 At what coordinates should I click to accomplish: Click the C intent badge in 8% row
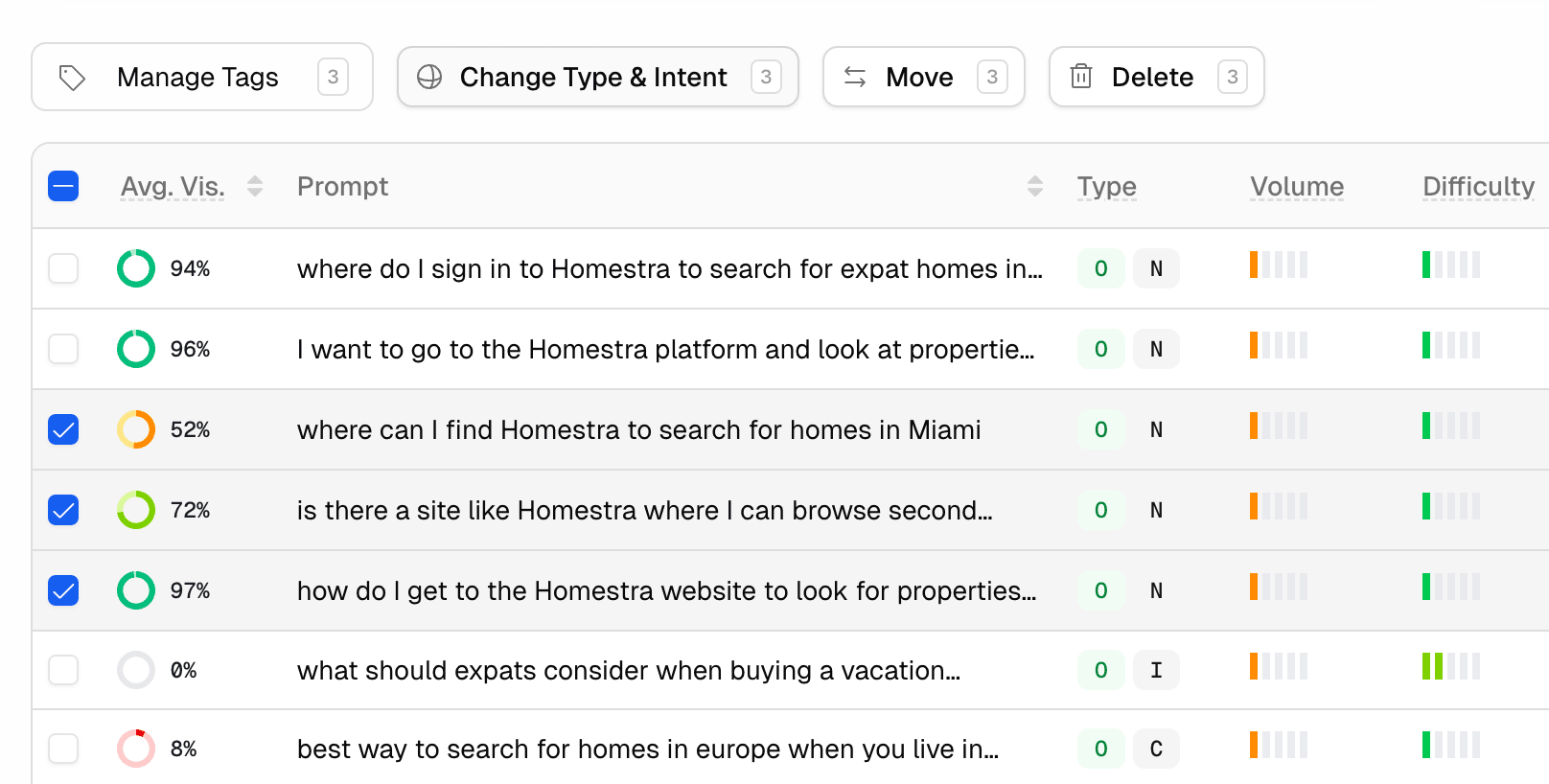tap(1157, 749)
